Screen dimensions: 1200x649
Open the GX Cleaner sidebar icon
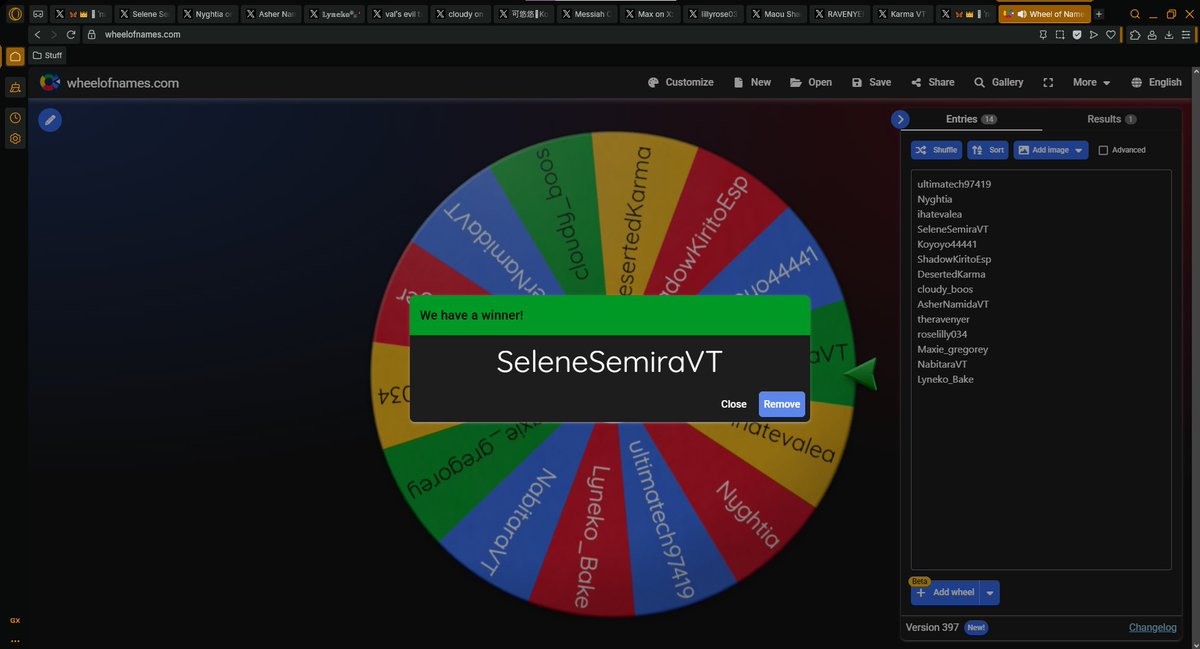(x=15, y=88)
